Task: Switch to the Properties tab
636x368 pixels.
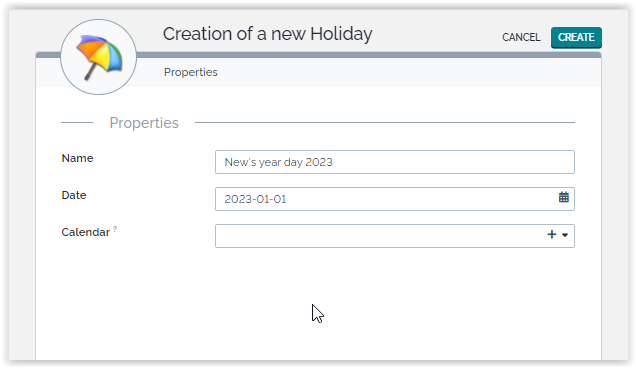Action: click(191, 72)
